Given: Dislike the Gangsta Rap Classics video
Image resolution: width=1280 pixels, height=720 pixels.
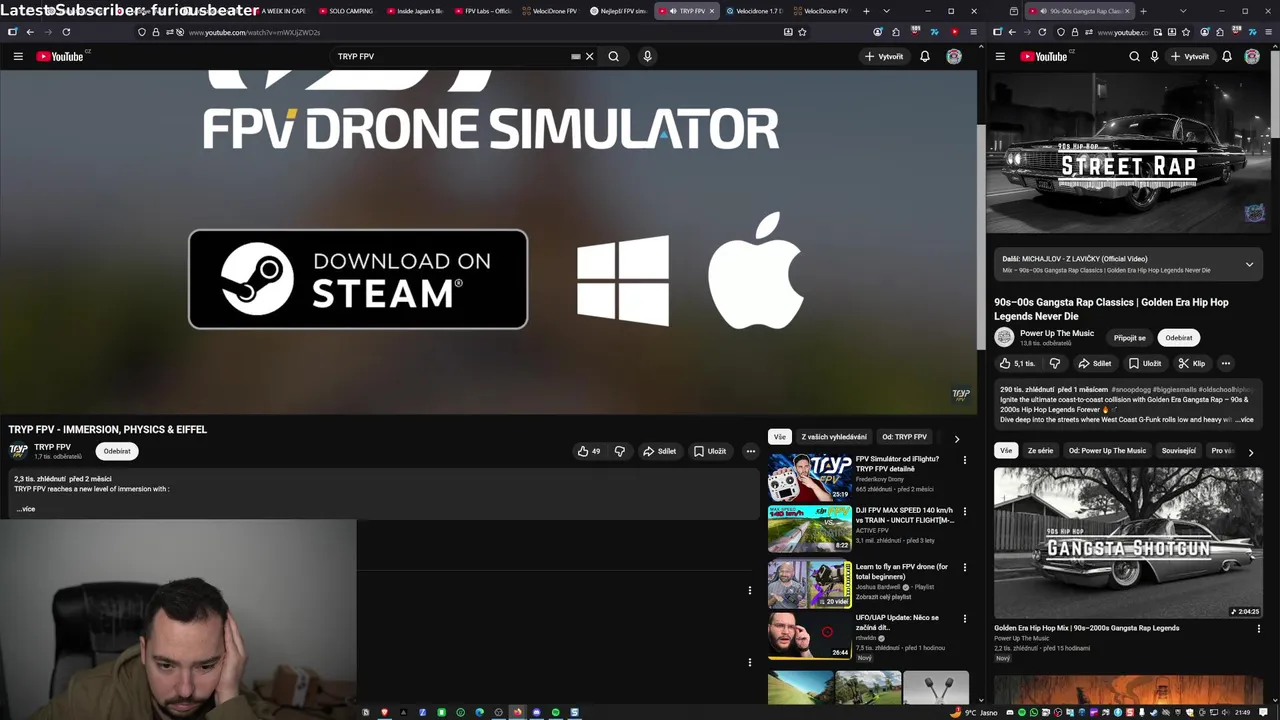Looking at the screenshot, I should [1054, 364].
